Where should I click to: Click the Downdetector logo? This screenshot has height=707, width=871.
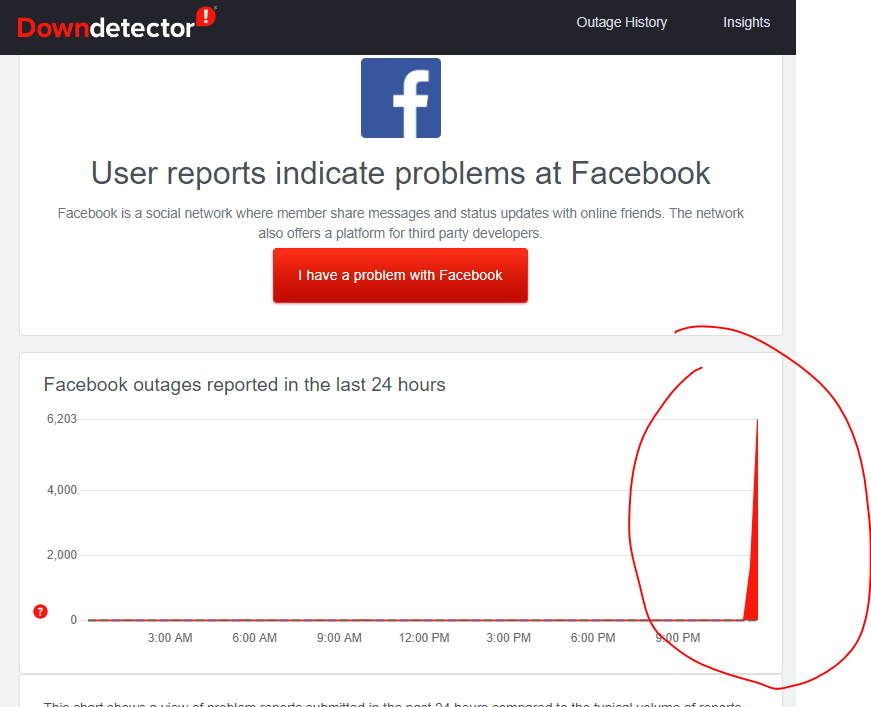click(116, 24)
